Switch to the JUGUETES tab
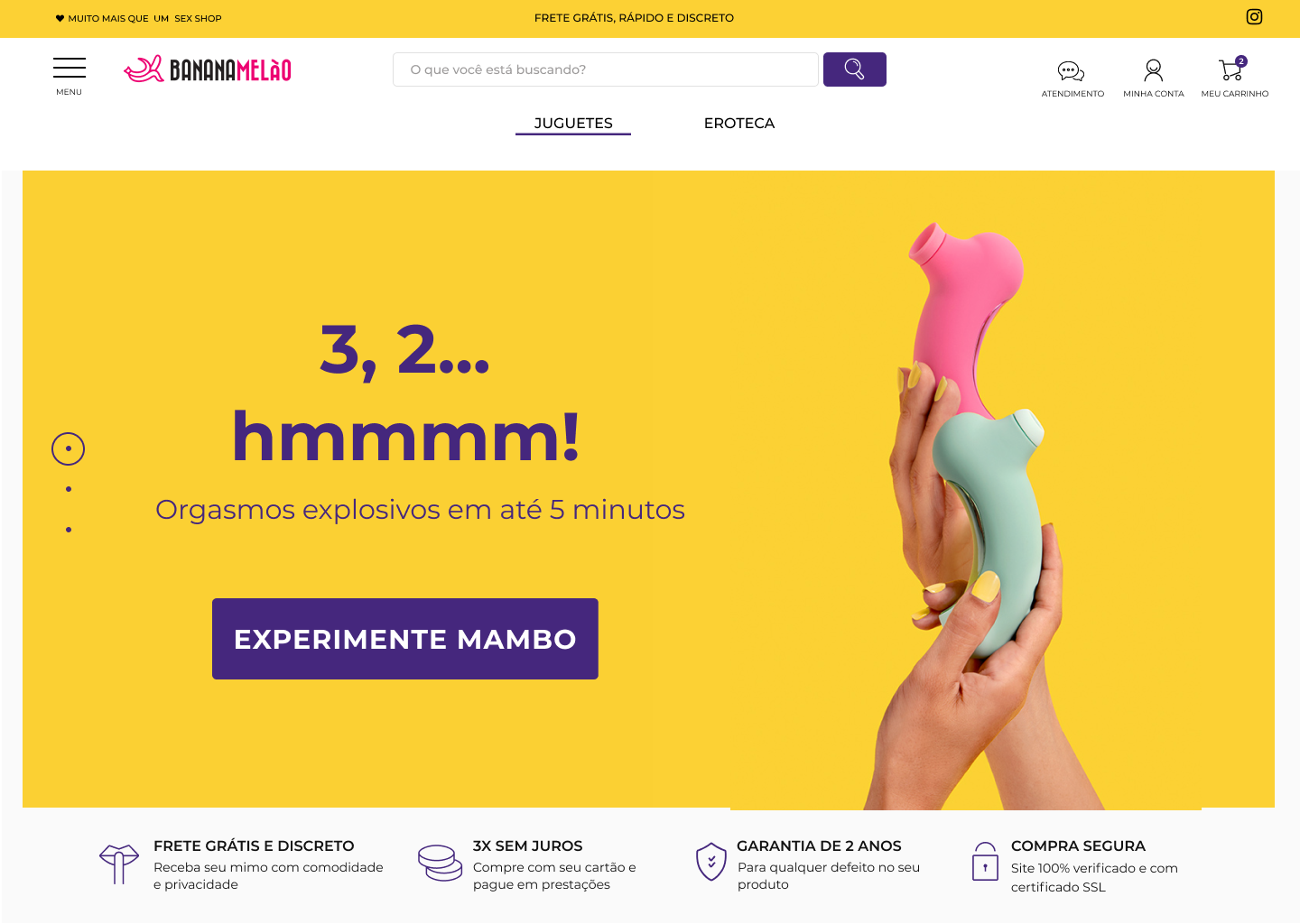This screenshot has height=924, width=1300. 573,124
